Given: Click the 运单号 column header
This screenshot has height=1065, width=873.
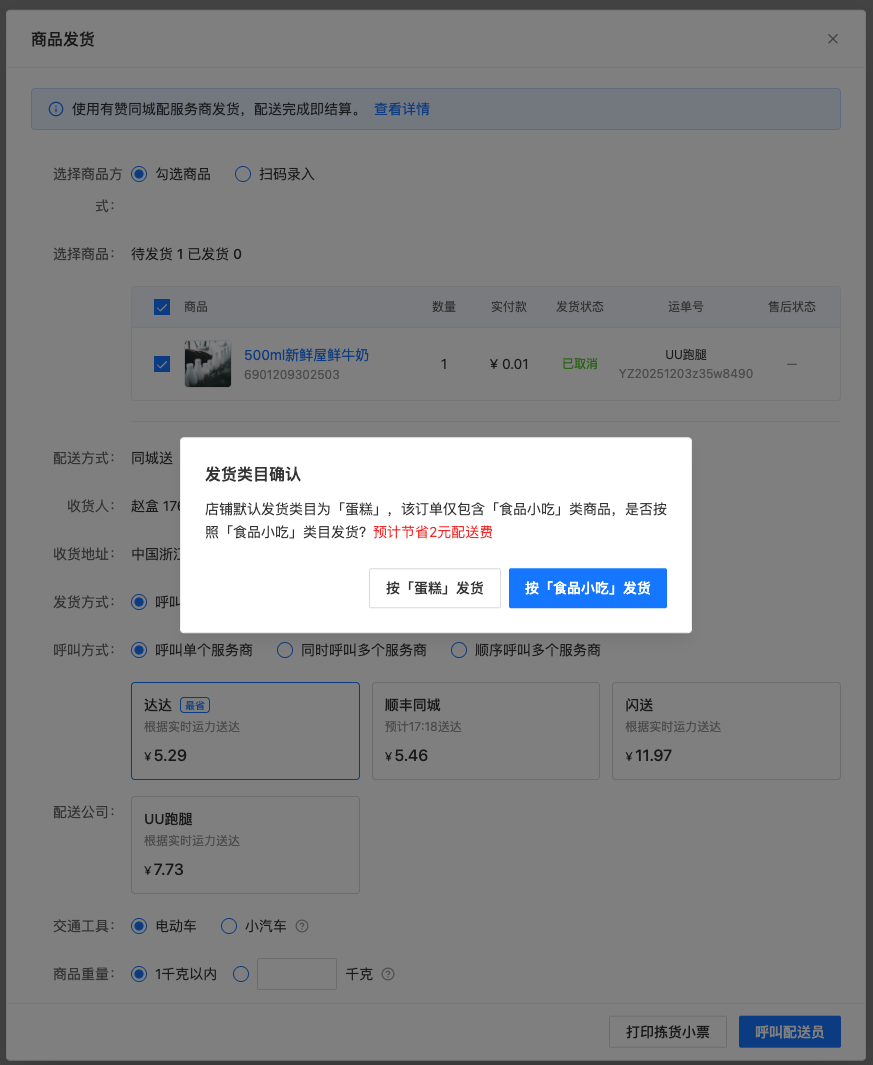Looking at the screenshot, I should (685, 307).
